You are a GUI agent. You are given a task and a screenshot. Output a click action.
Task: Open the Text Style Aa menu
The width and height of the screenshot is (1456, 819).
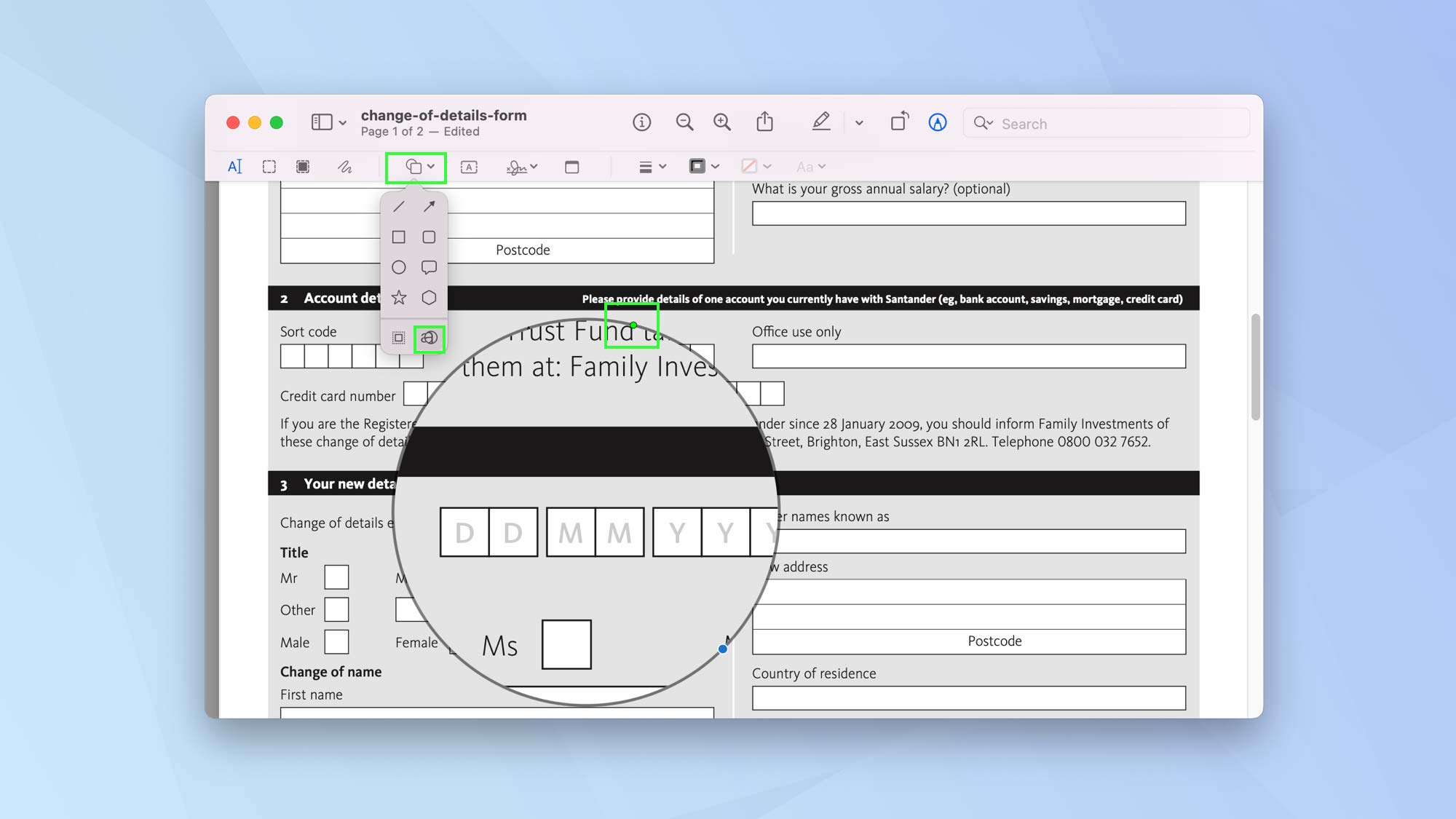(810, 166)
